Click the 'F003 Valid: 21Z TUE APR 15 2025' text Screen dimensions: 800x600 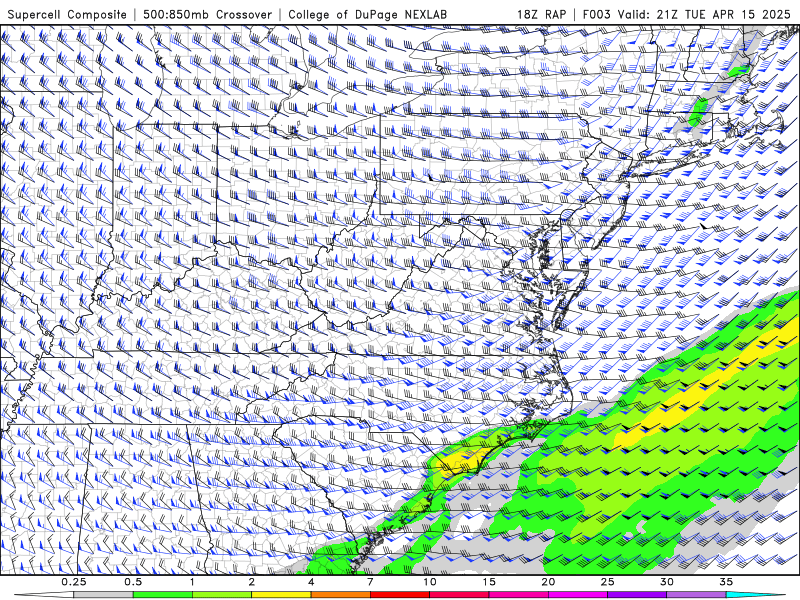(x=687, y=14)
